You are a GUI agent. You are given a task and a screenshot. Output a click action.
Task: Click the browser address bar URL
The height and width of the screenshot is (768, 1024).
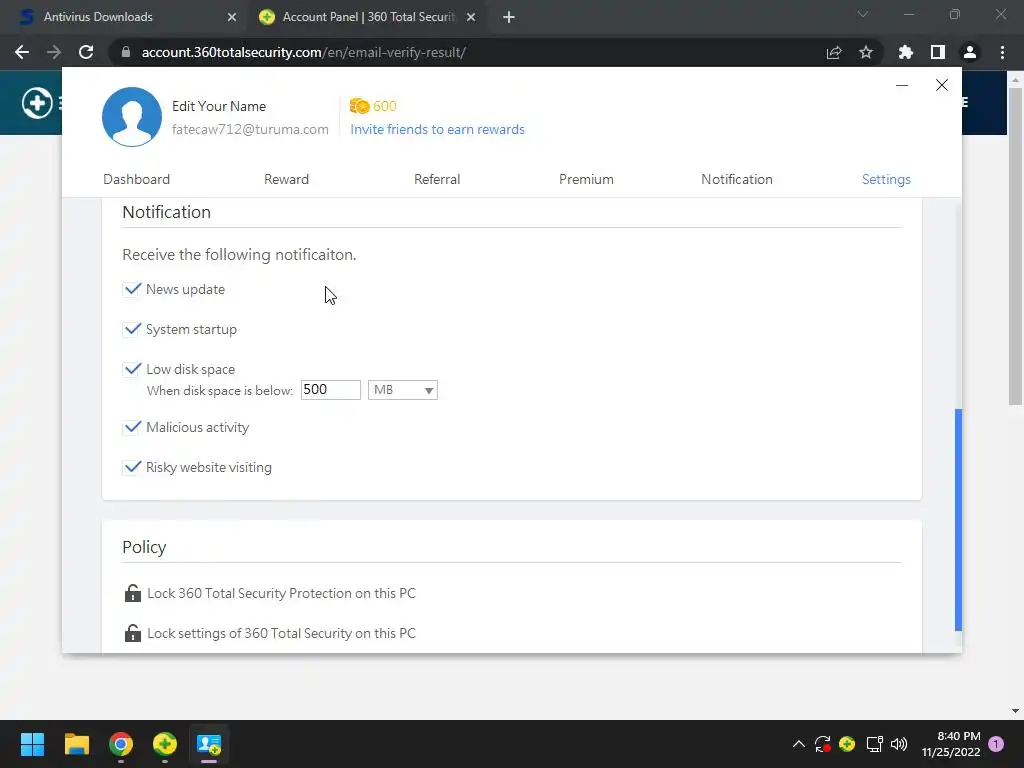(304, 52)
